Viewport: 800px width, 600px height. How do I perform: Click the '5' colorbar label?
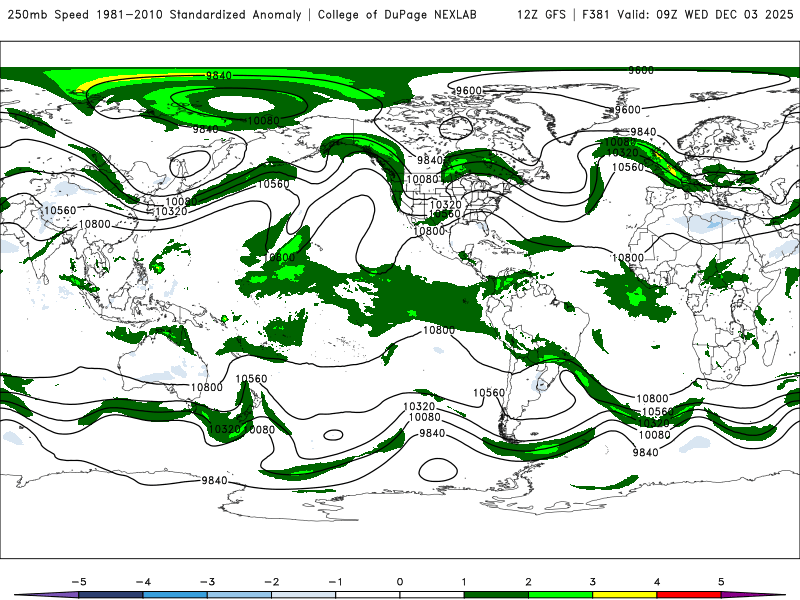pos(721,582)
